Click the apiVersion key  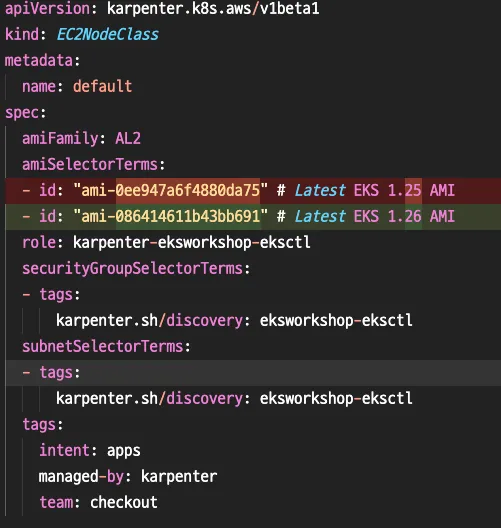pos(47,8)
